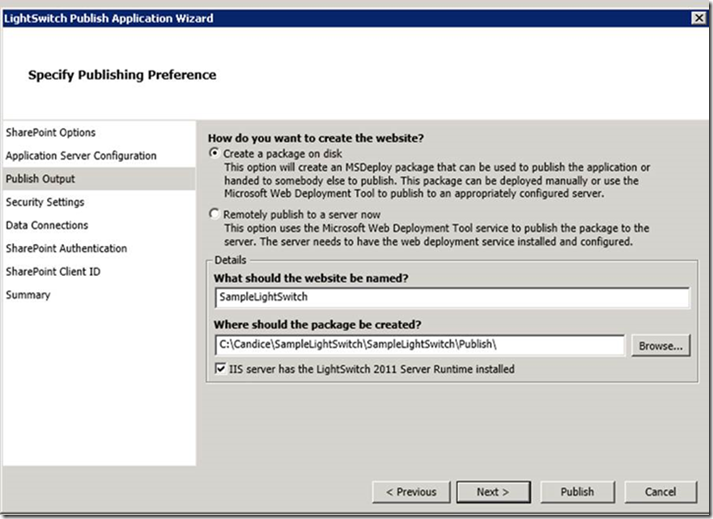Click the Create a package on disk label

pos(282,153)
